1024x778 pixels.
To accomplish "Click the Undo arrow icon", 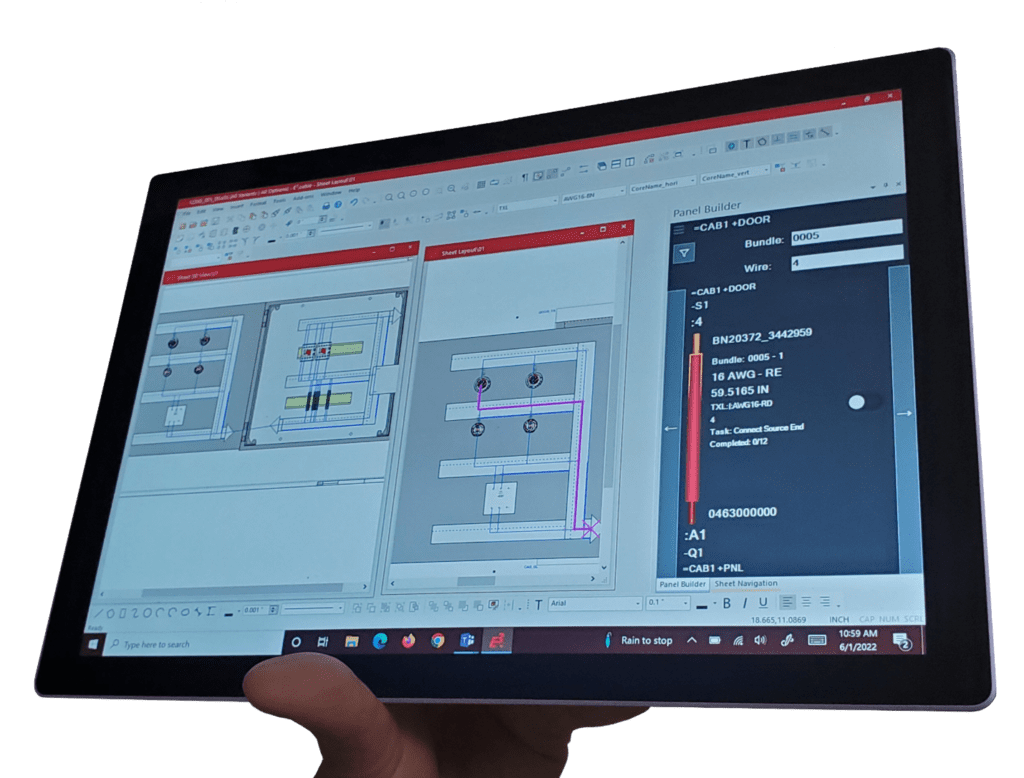I will (353, 203).
